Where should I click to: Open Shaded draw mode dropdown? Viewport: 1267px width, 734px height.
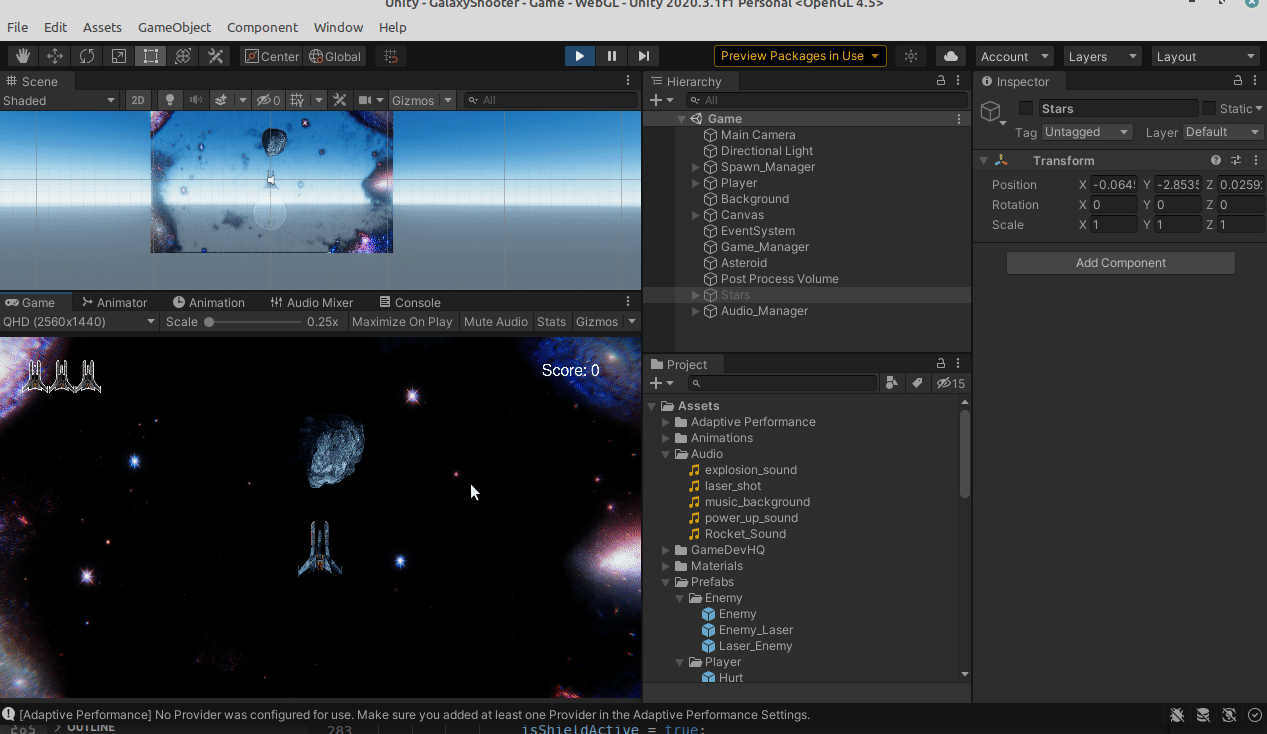pos(59,100)
